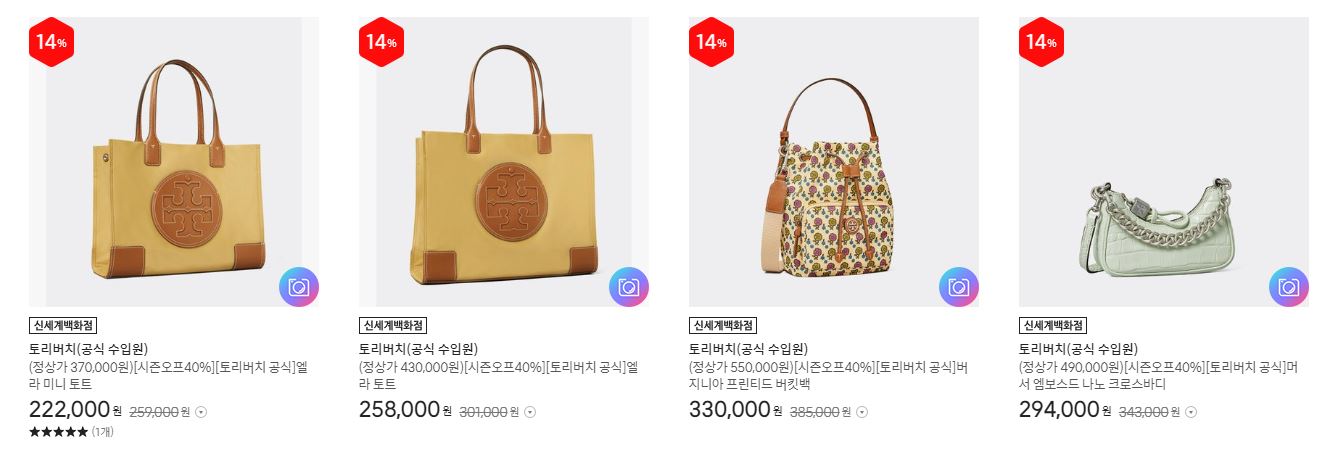The width and height of the screenshot is (1332, 462).
Task: View five-star review rating (1개)
Action: coord(71,433)
